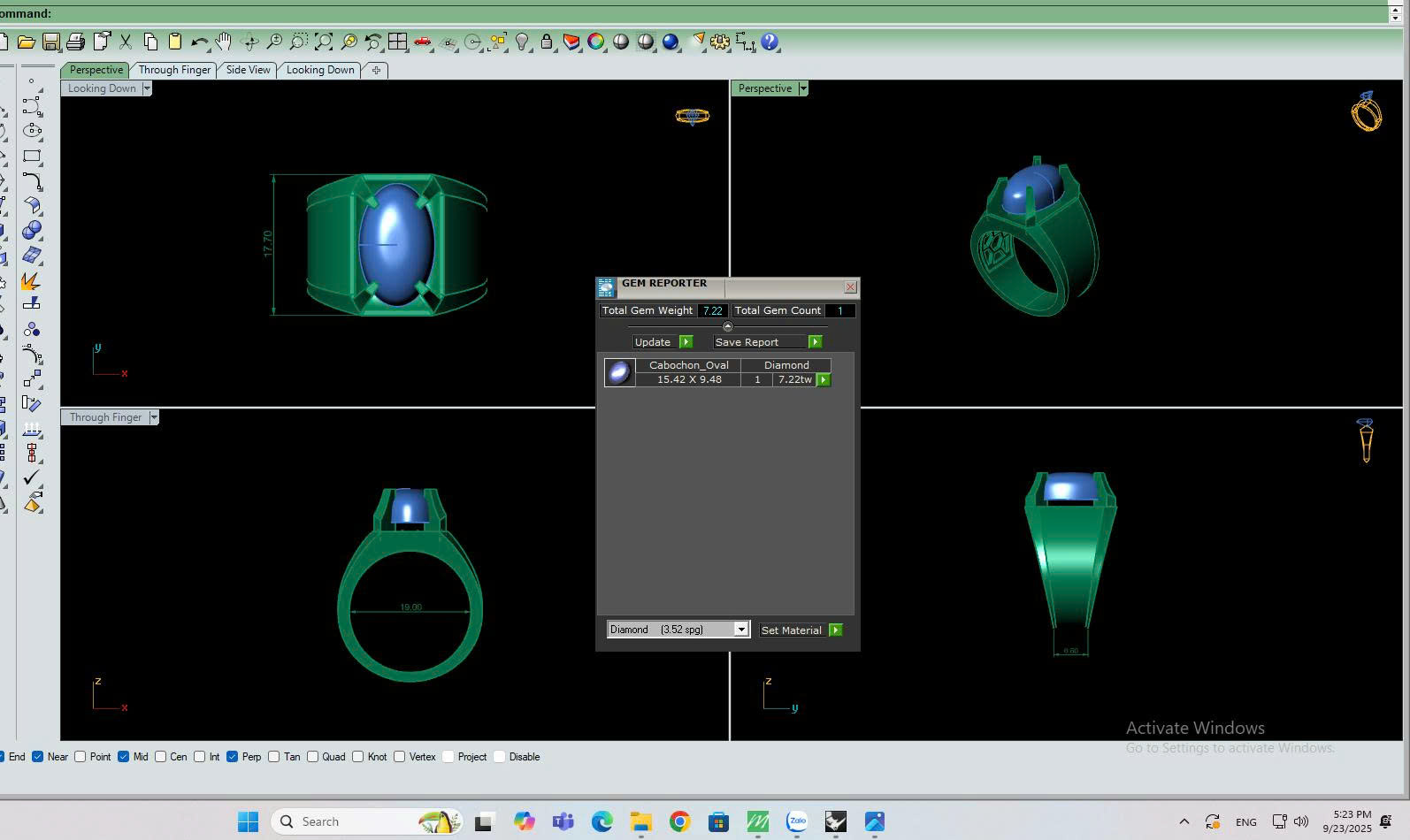Viewport: 1410px width, 840px height.
Task: Select the rectangle drawing tool
Action: 32,157
